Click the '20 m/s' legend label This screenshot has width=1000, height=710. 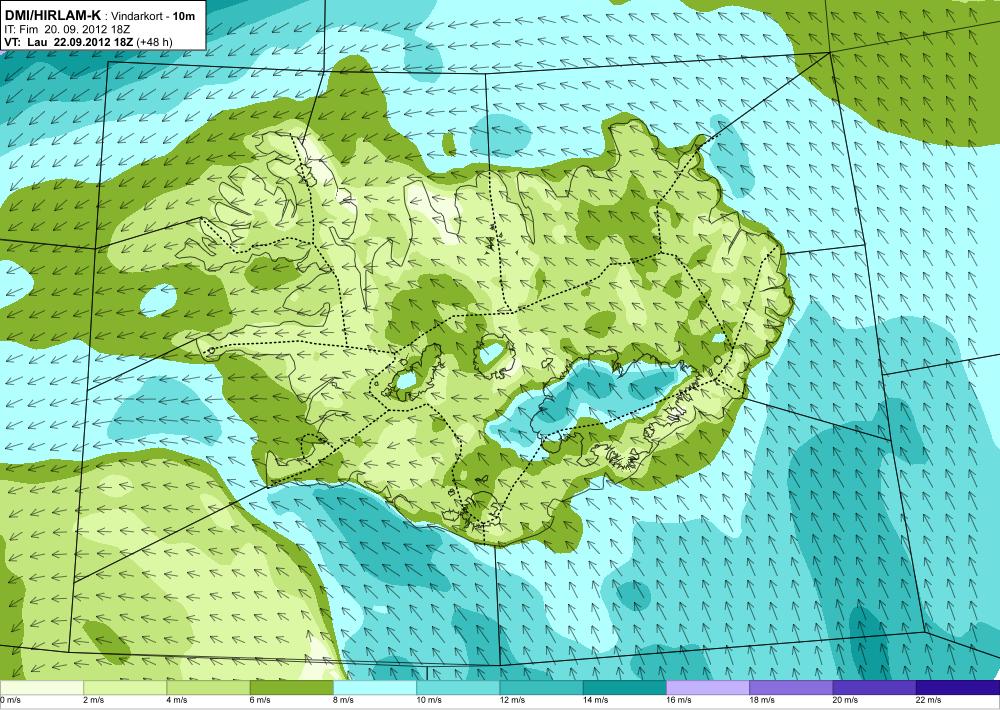(x=846, y=700)
